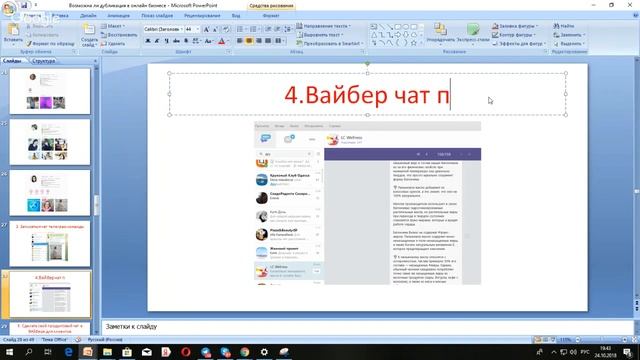This screenshot has width=640, height=360.
Task: Expand the shapes gallery More arrow
Action: 421,43
